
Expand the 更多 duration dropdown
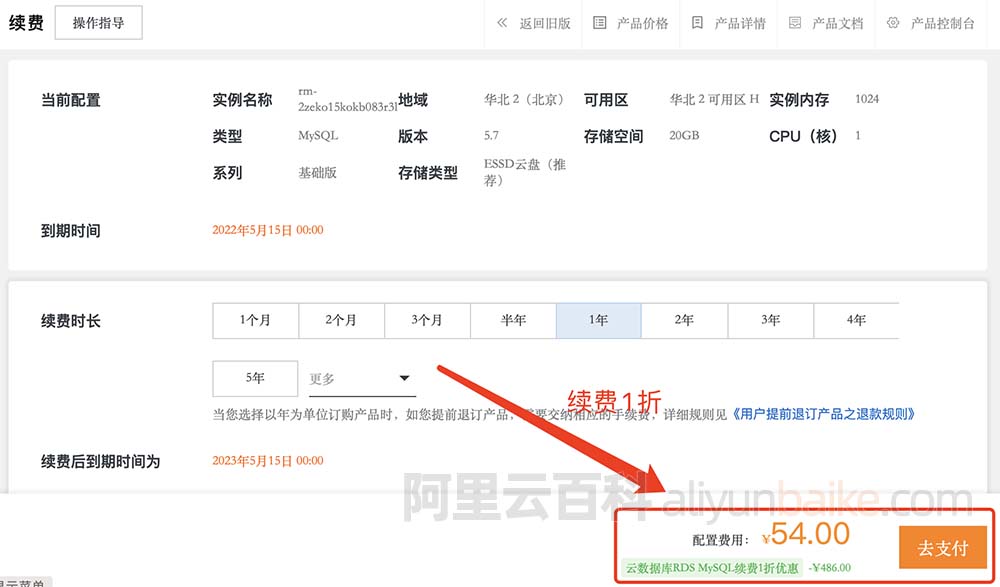360,379
